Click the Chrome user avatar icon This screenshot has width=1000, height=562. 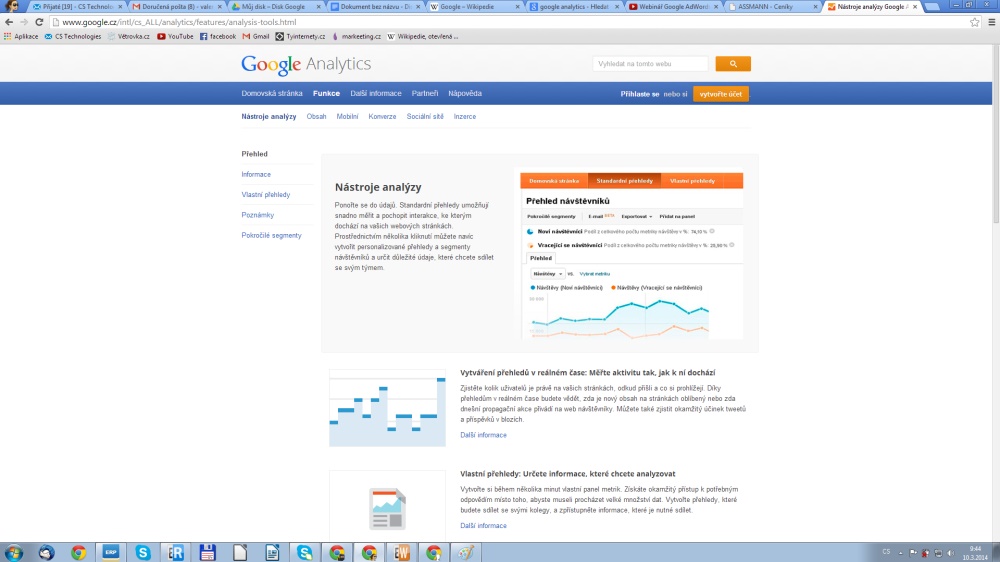point(11,6)
